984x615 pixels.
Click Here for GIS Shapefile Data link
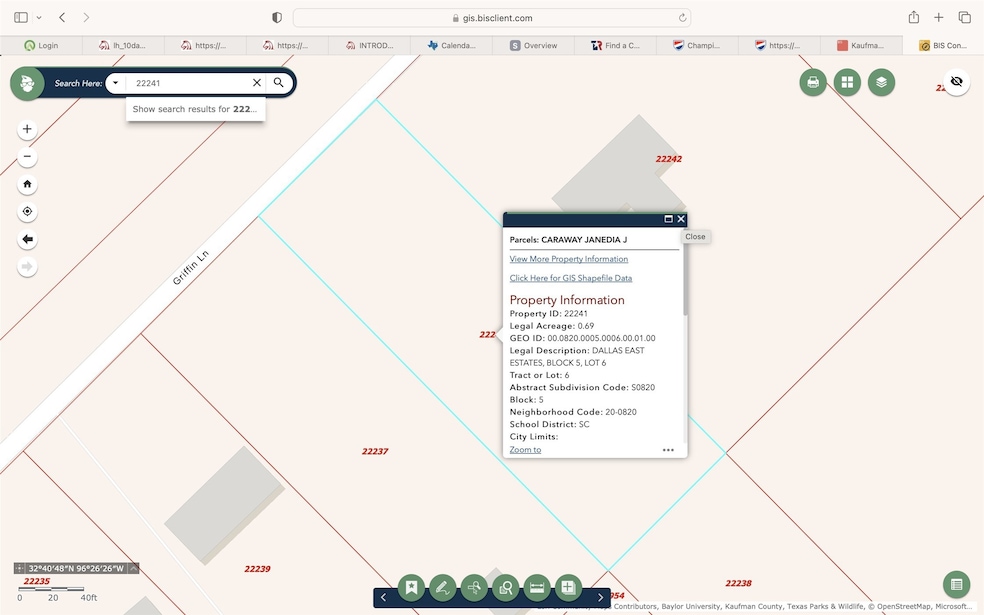tap(570, 278)
